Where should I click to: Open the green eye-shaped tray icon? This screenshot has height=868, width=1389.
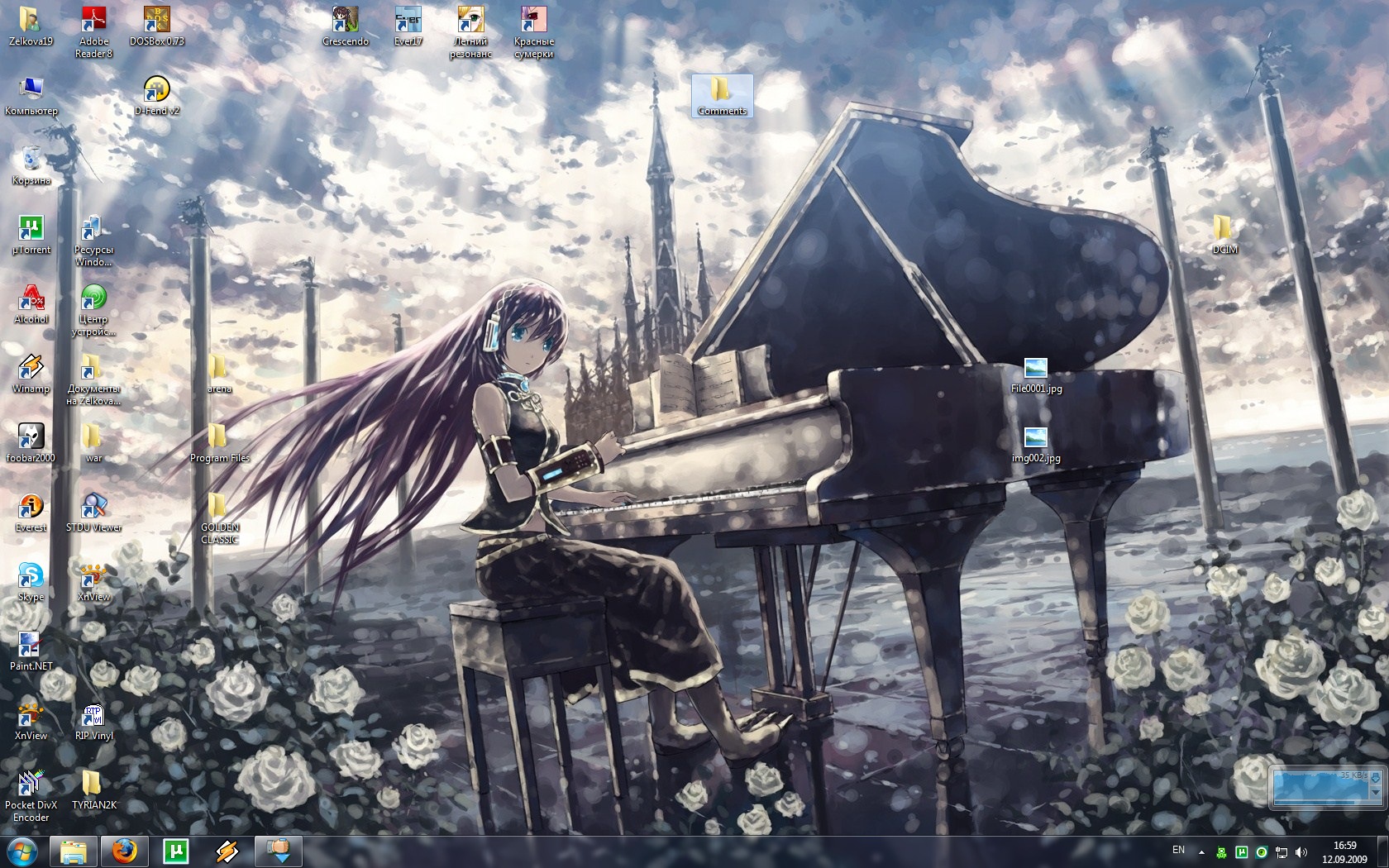click(1262, 852)
